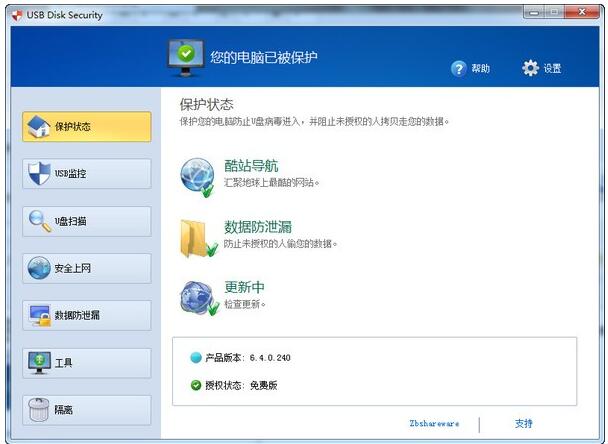Click the USB Disk Security title bar logo

[17, 15]
